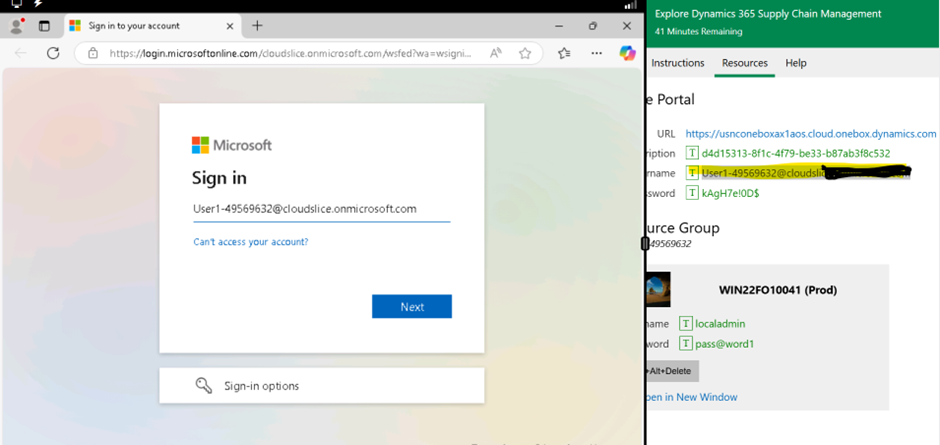The width and height of the screenshot is (940, 445).
Task: Select the Sign in to your account tab
Action: [x=152, y=26]
